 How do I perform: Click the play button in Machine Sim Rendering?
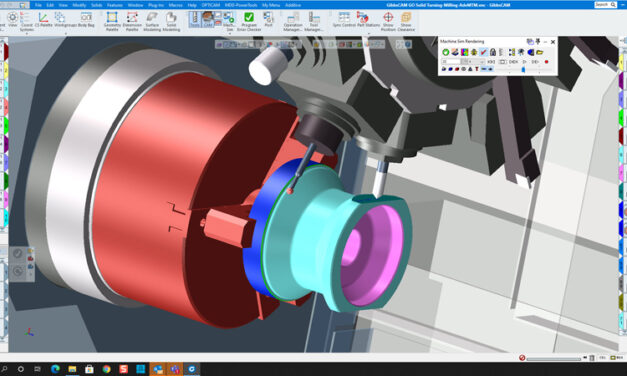pos(525,62)
